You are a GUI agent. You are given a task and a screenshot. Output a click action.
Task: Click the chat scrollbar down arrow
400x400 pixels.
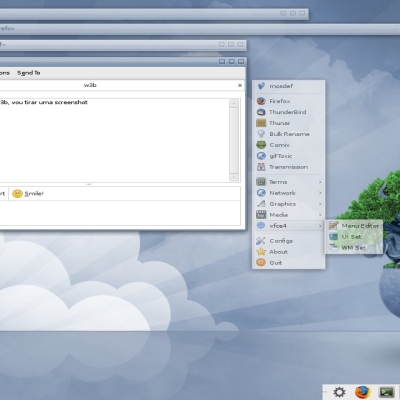pos(234,177)
